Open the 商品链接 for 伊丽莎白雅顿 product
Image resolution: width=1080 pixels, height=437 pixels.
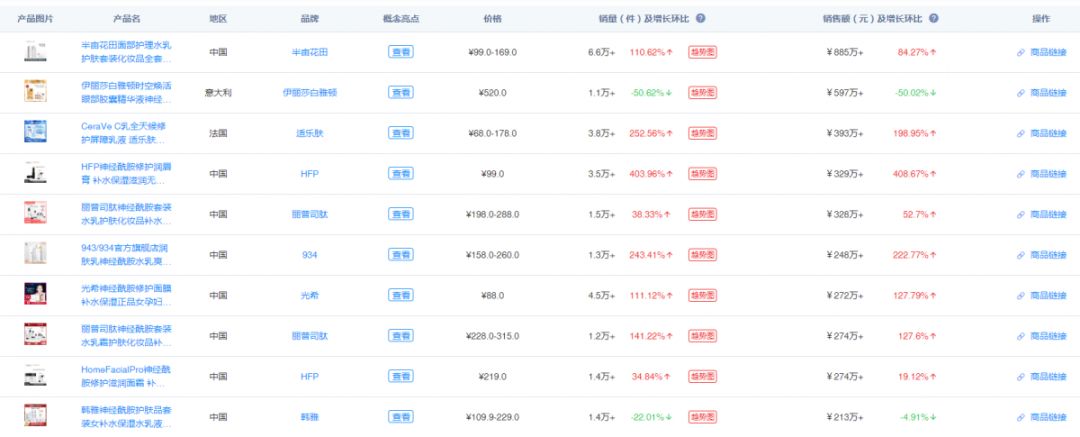[x=1041, y=92]
